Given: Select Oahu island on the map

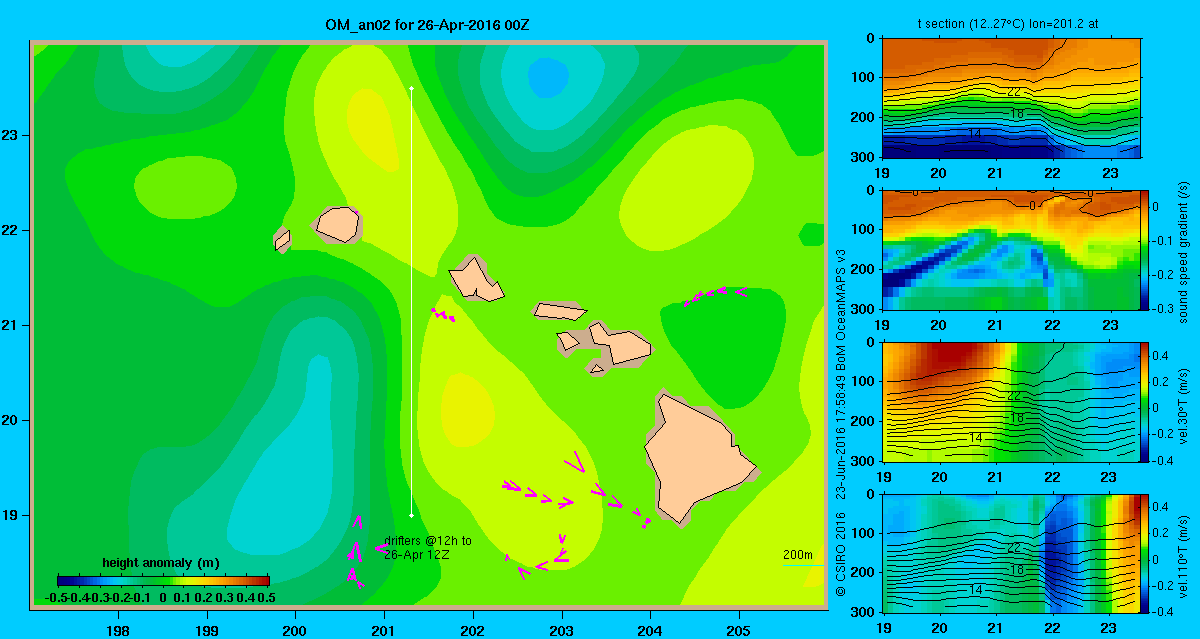Looking at the screenshot, I should [x=475, y=279].
